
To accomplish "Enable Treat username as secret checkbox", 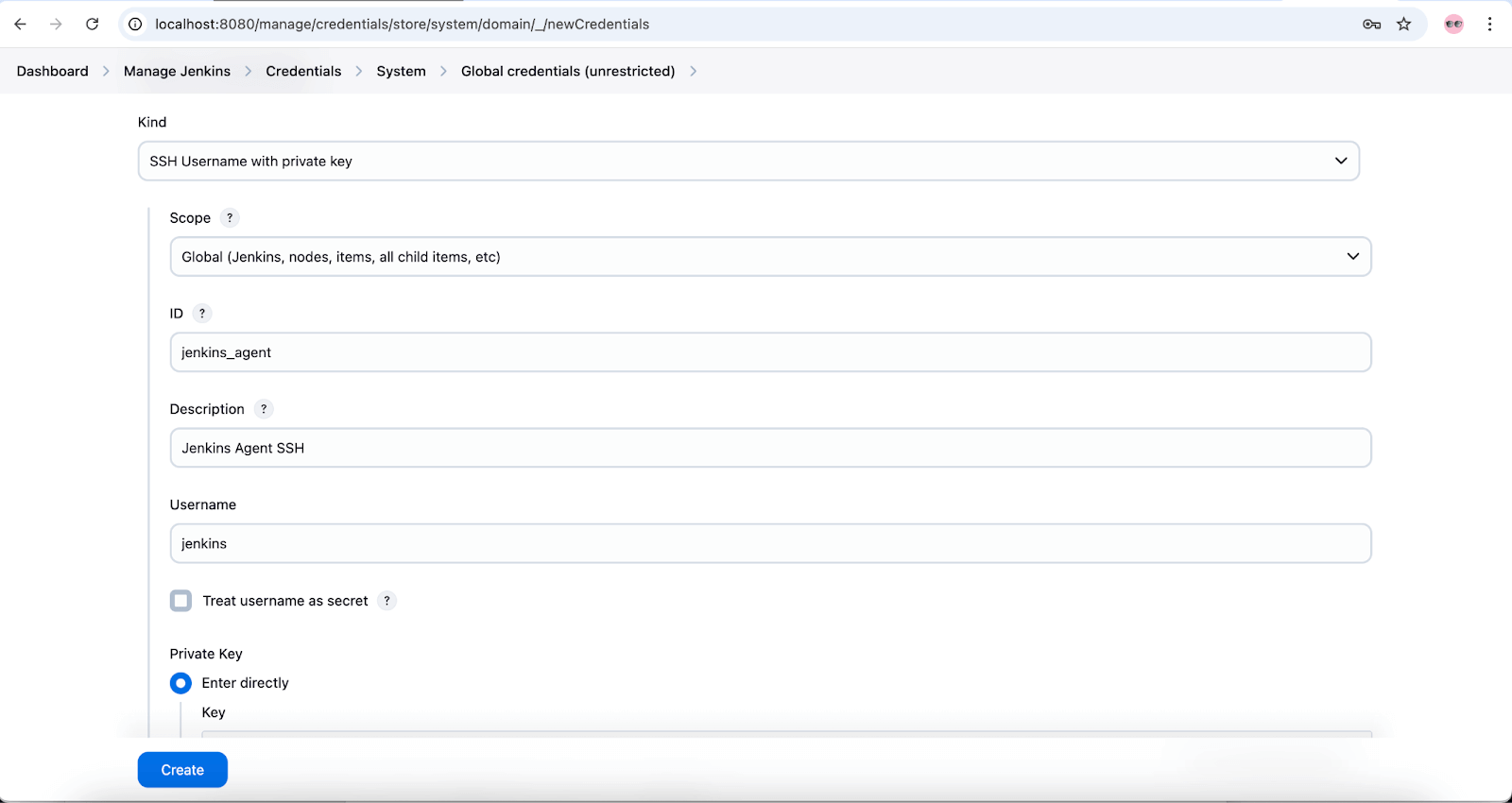I will [180, 600].
